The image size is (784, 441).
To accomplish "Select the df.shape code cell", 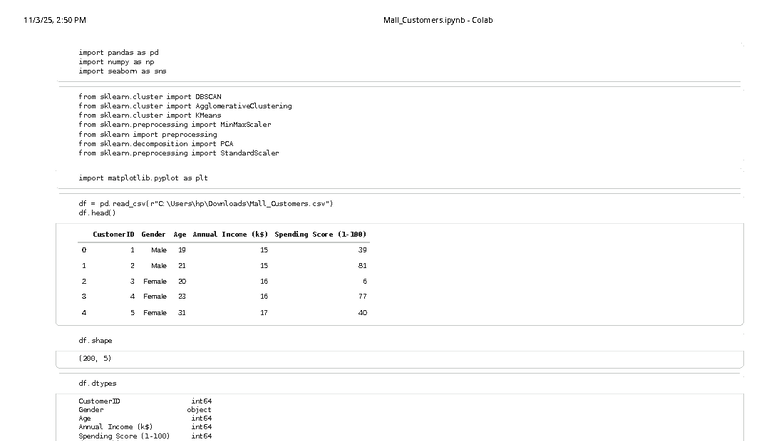I will pos(96,341).
